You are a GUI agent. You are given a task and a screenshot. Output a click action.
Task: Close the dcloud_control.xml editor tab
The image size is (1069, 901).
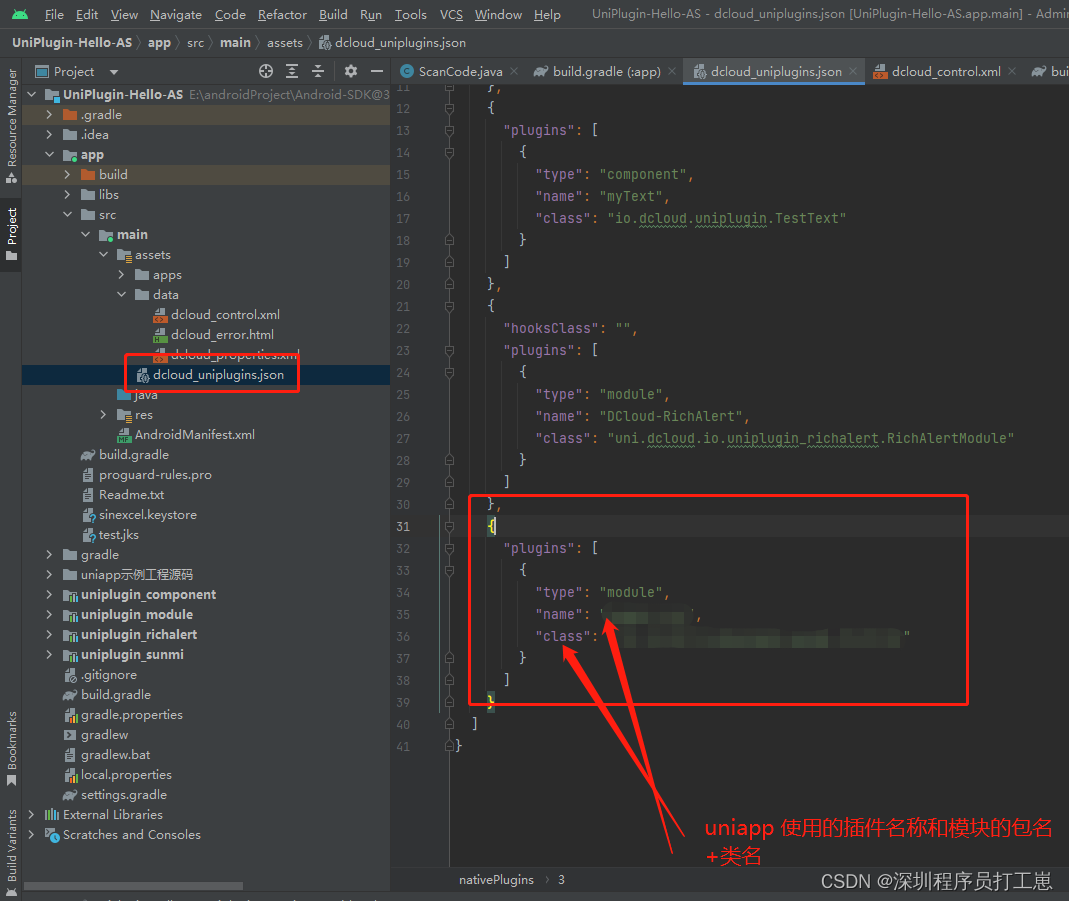point(1012,72)
